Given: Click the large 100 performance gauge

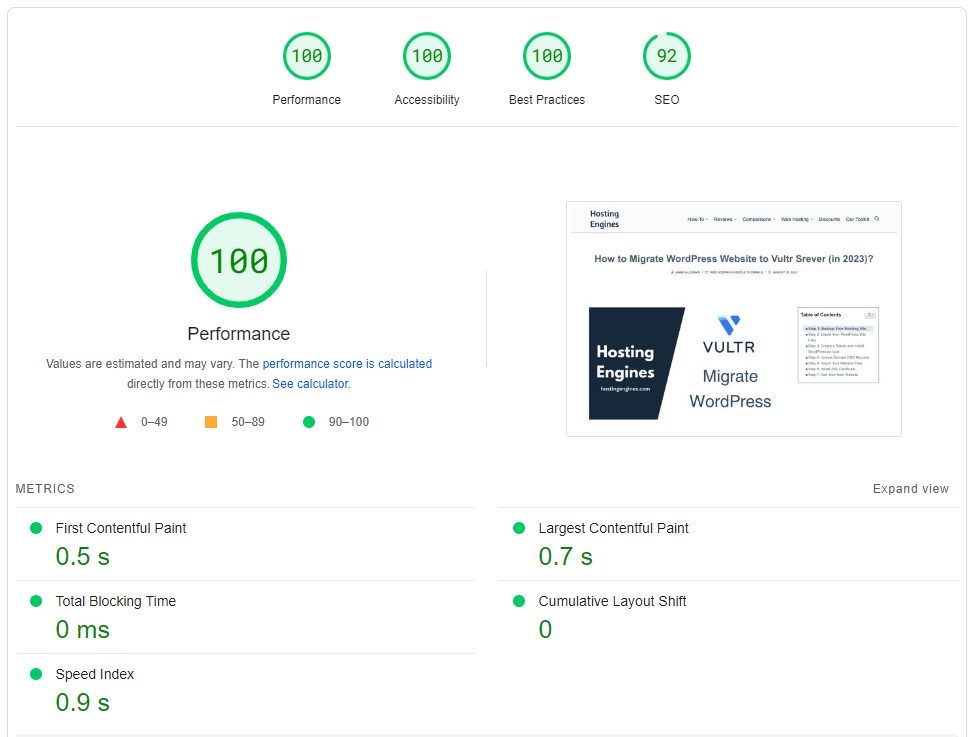Looking at the screenshot, I should (239, 260).
